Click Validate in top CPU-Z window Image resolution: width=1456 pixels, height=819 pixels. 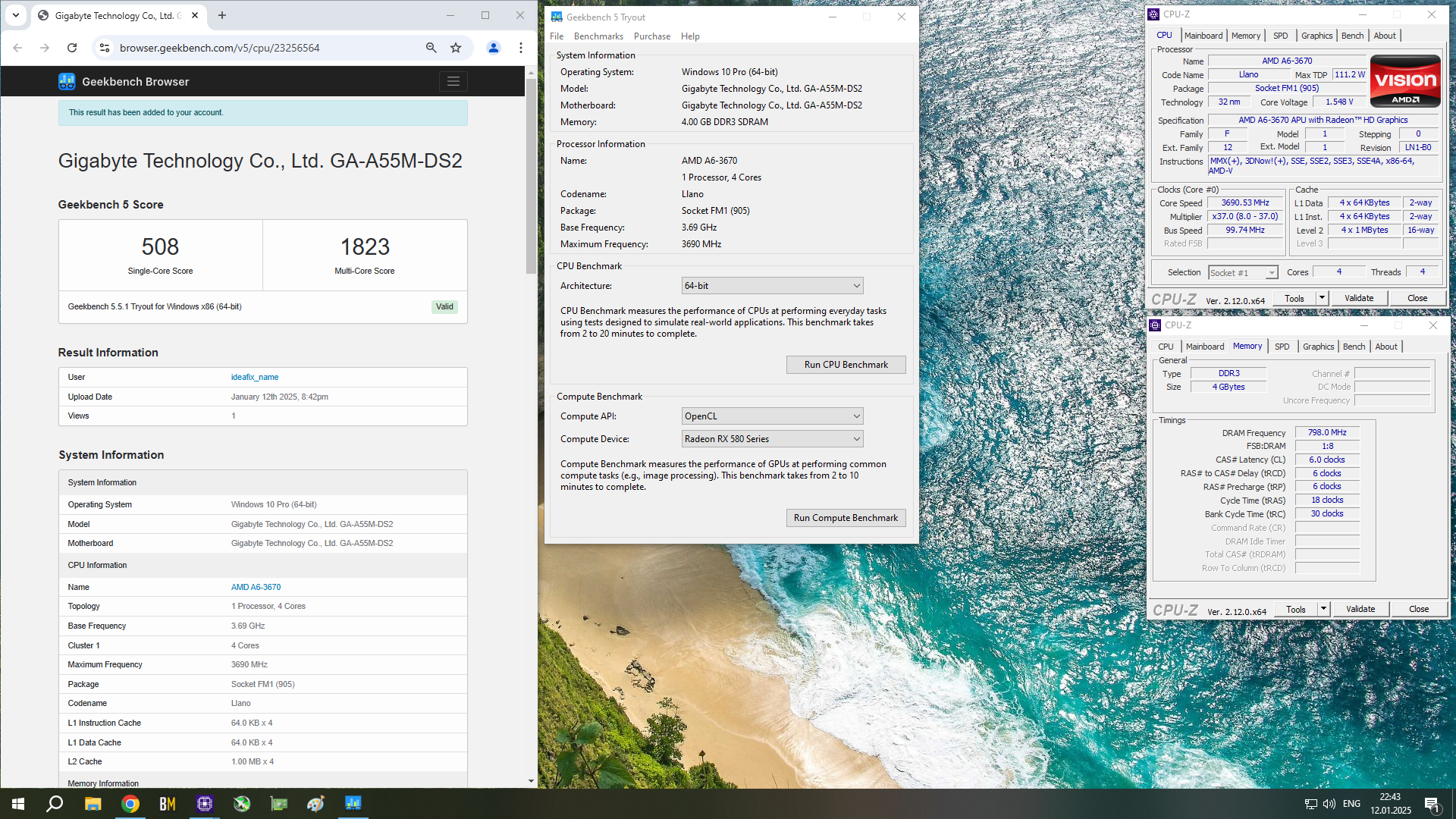click(1359, 298)
